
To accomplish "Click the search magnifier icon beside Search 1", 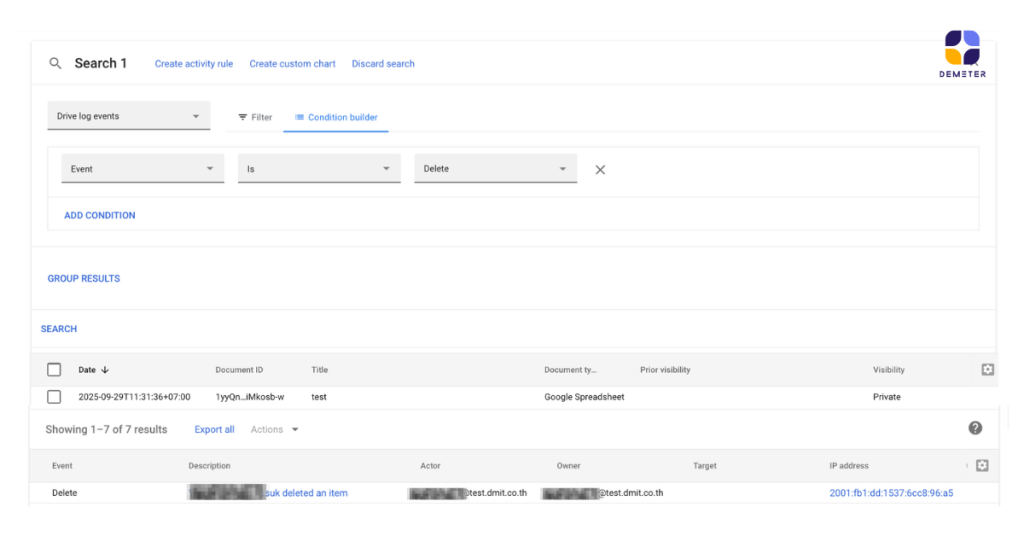I will [x=56, y=64].
